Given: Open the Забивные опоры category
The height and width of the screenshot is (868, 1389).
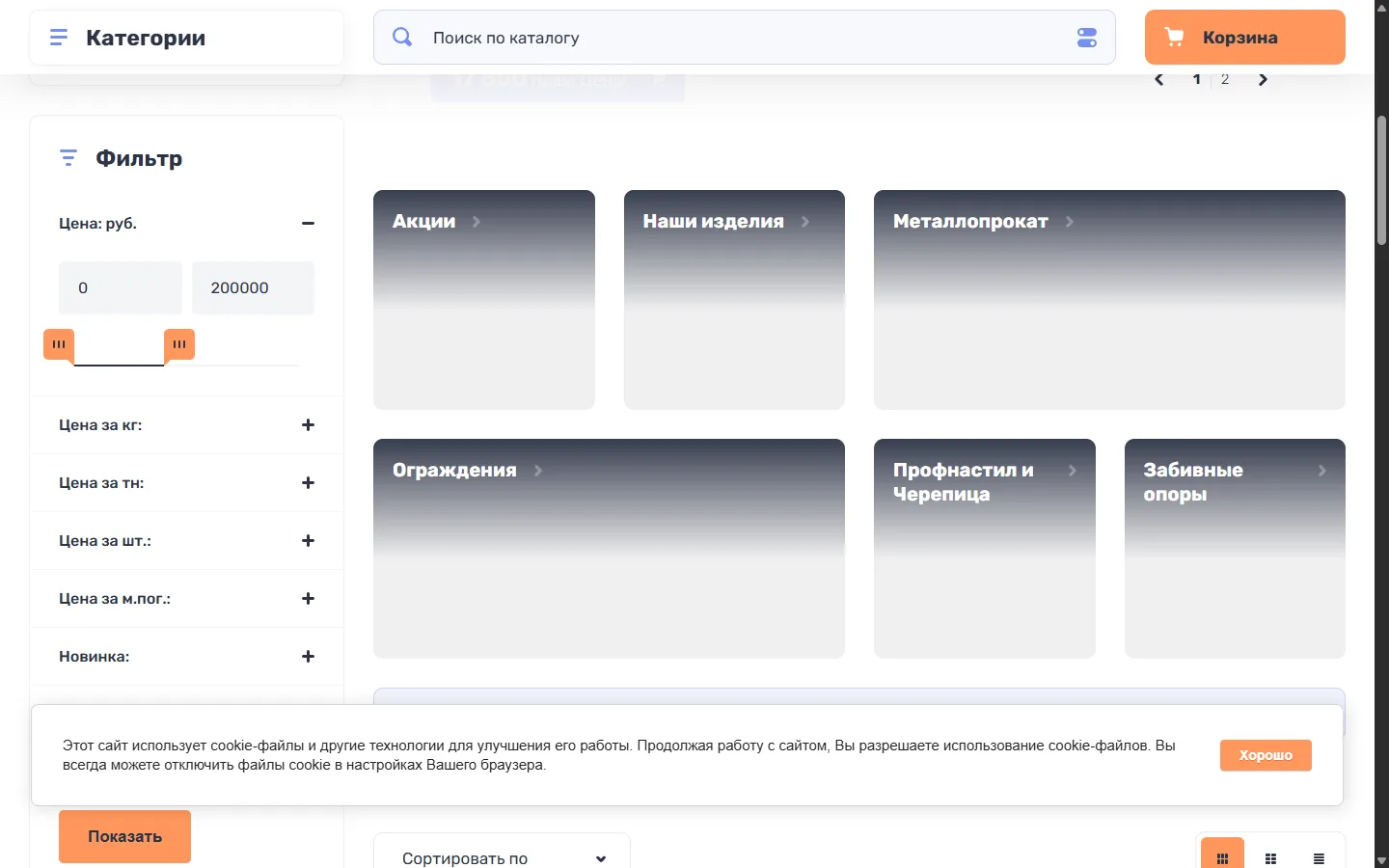Looking at the screenshot, I should click(1235, 549).
